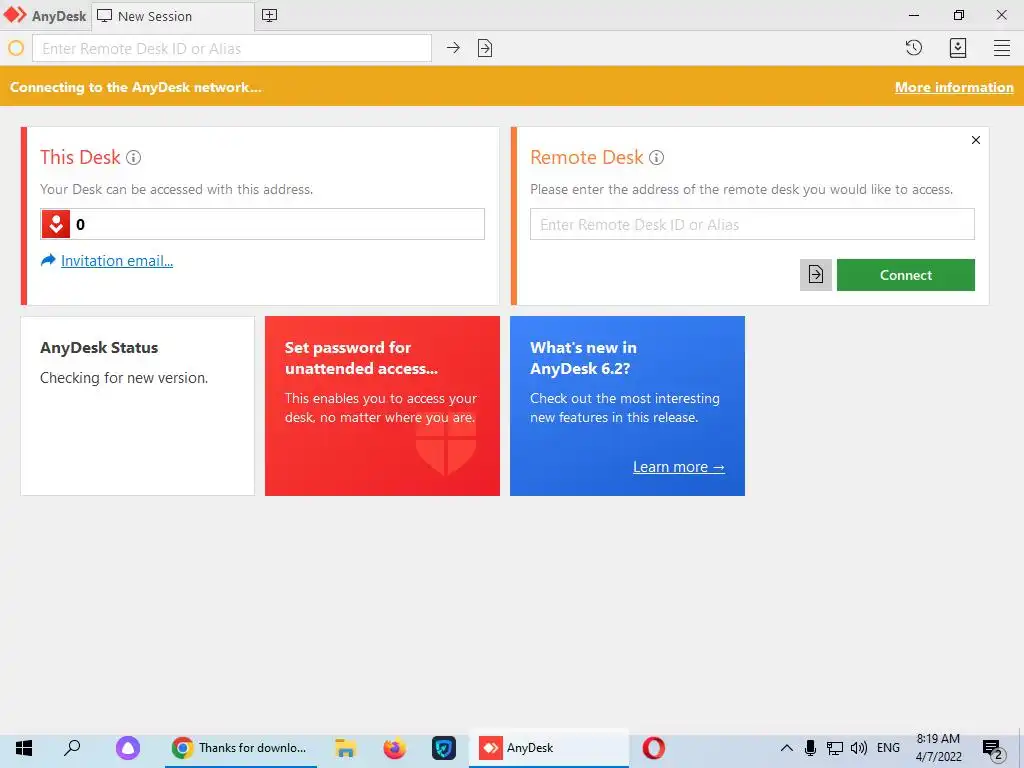Image resolution: width=1024 pixels, height=768 pixels.
Task: Click the green Connect button
Action: coord(906,275)
